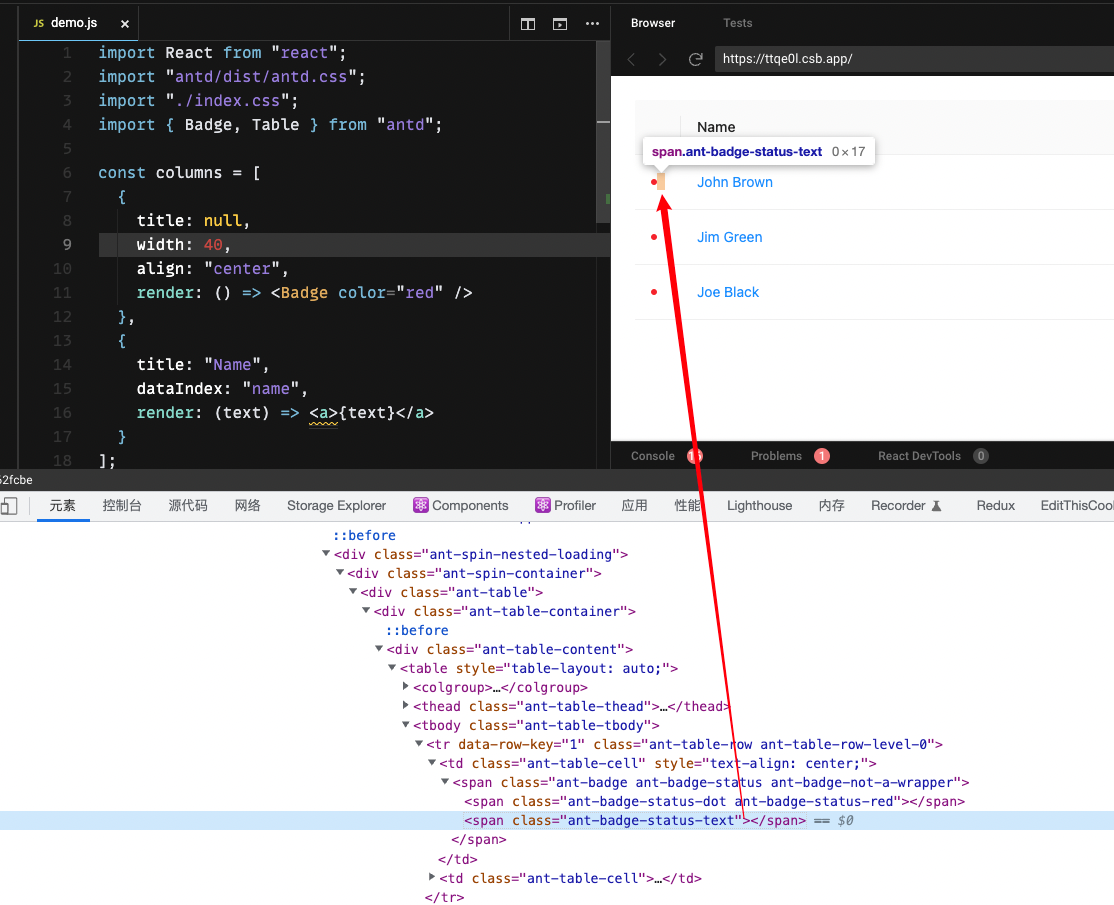Expand the colgroup element node
The image size is (1114, 905).
click(406, 686)
